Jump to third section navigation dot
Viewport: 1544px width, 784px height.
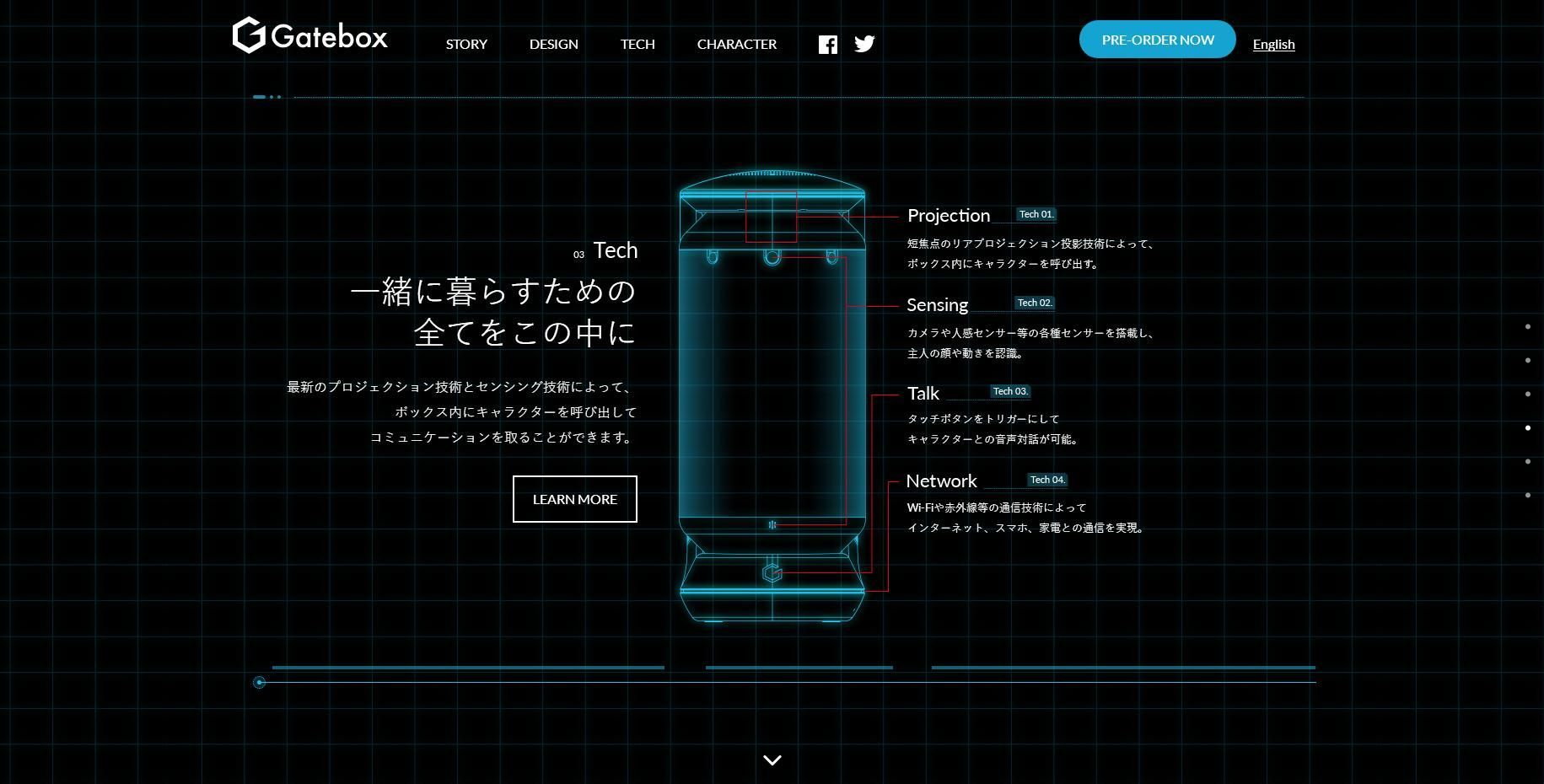[1528, 395]
